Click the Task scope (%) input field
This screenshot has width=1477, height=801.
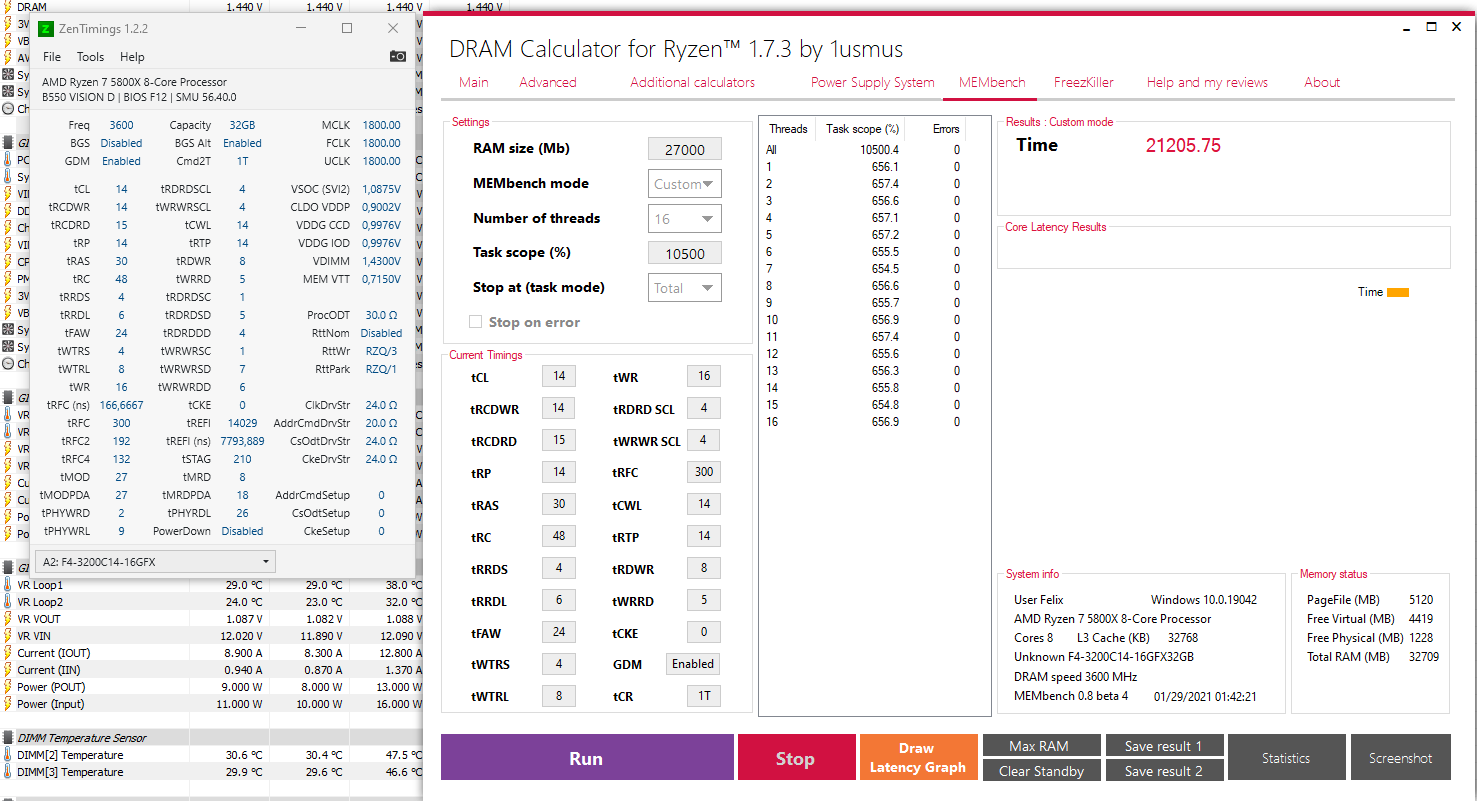[685, 254]
